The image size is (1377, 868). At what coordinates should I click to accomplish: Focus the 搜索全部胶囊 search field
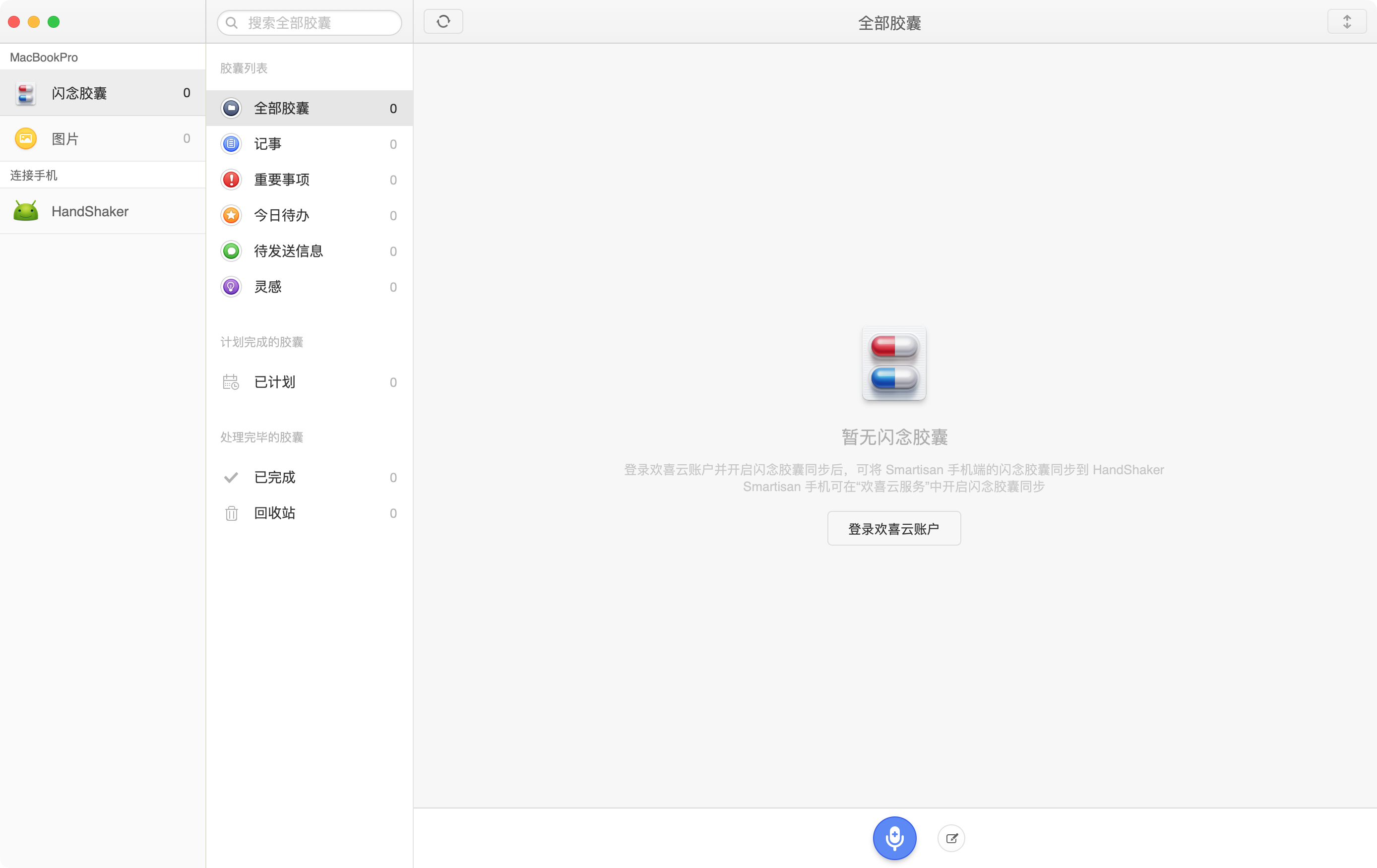[x=317, y=23]
